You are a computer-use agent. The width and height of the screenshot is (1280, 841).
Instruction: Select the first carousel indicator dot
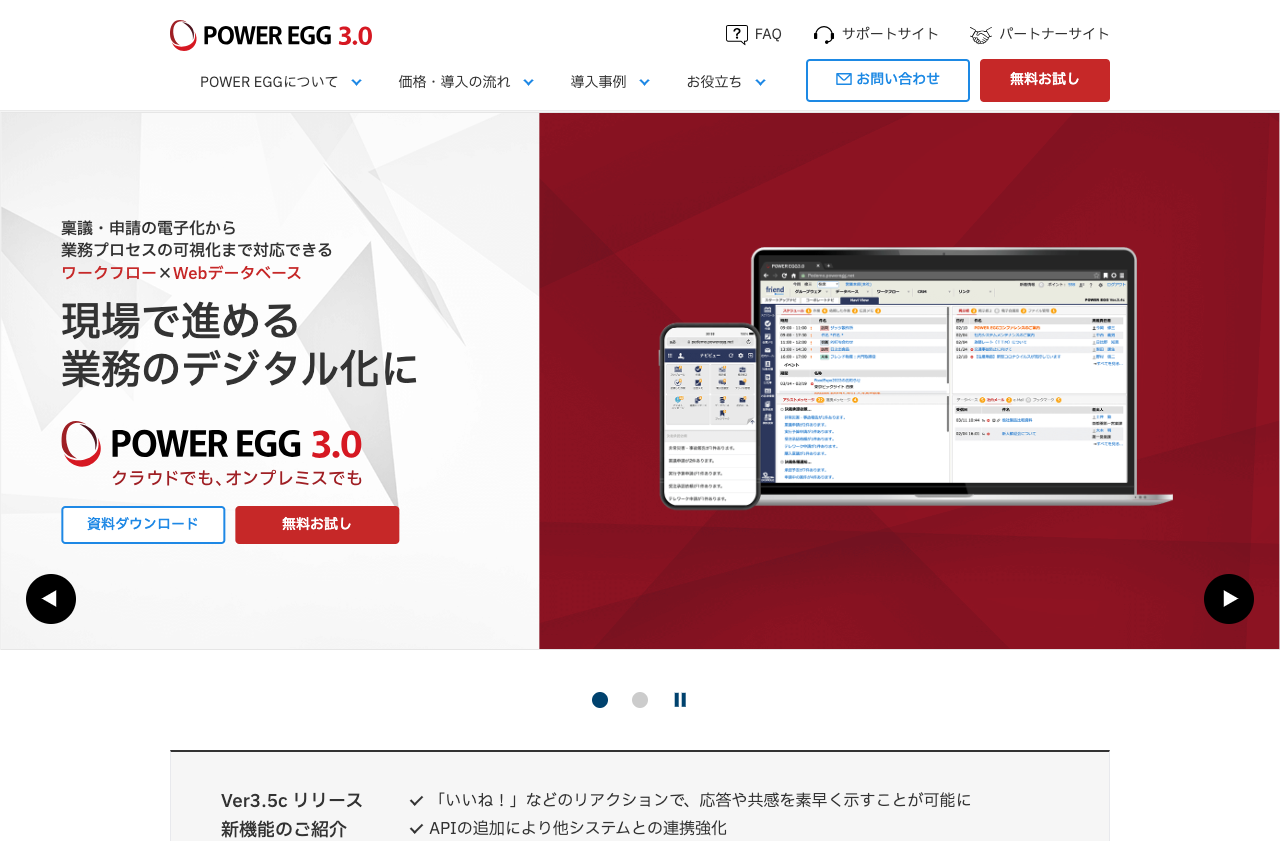coord(599,699)
